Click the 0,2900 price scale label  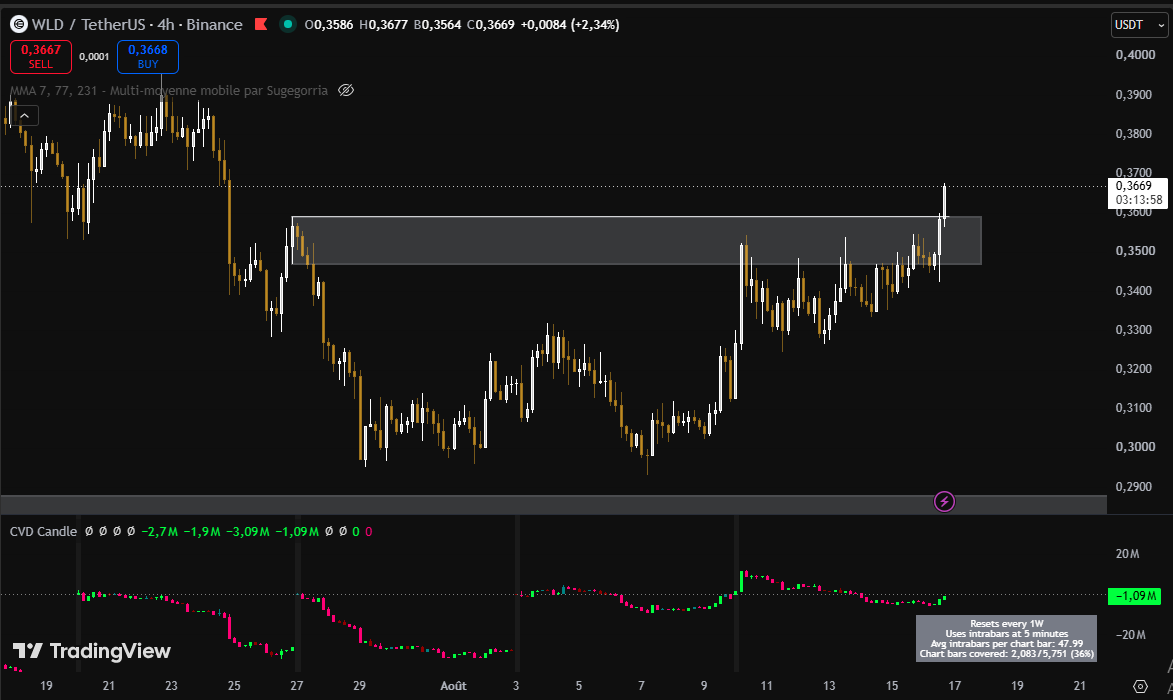tap(1135, 486)
